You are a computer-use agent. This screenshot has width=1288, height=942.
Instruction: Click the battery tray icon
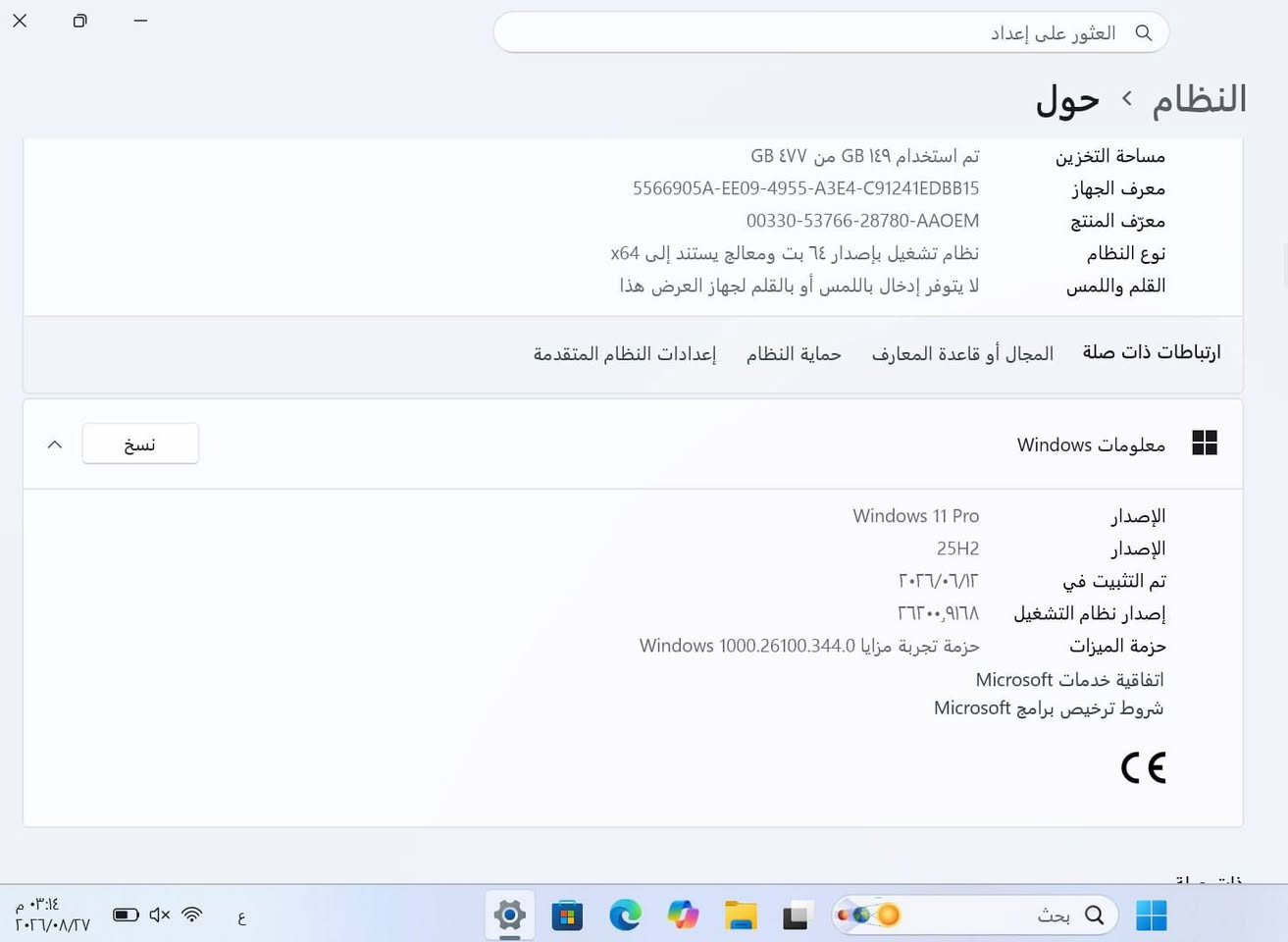click(x=126, y=915)
